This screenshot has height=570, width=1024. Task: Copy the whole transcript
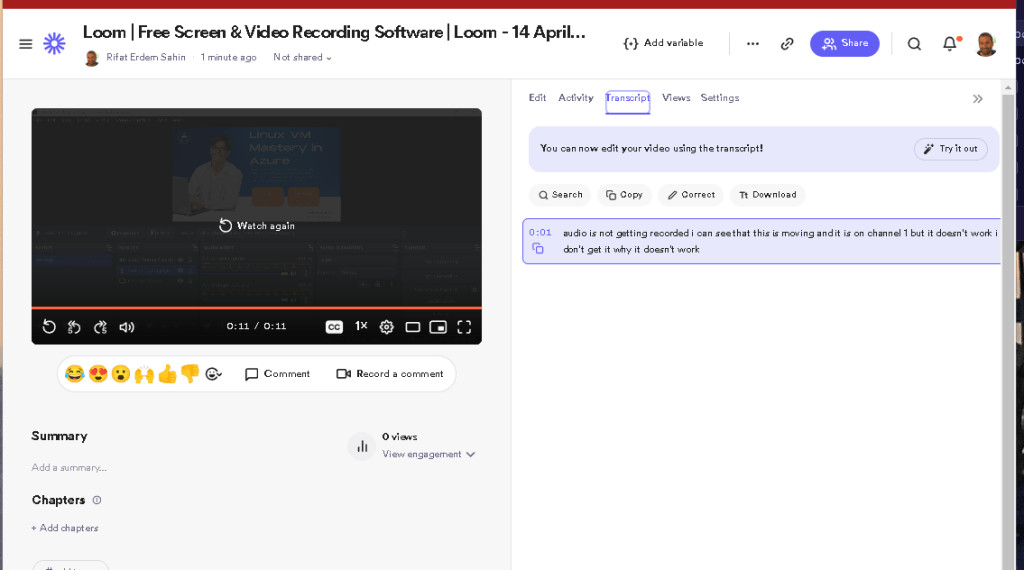point(624,195)
